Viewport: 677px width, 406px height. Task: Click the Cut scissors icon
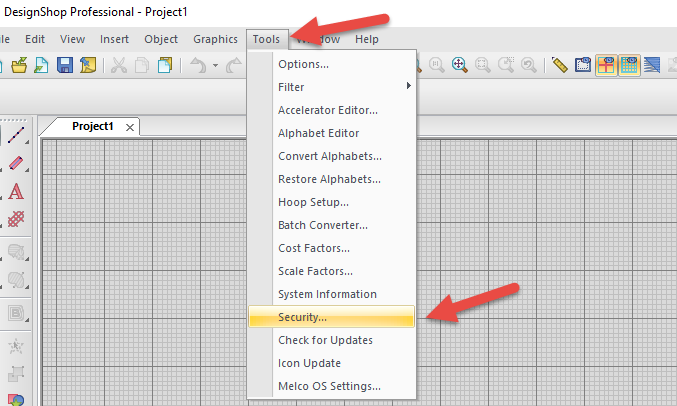119,66
